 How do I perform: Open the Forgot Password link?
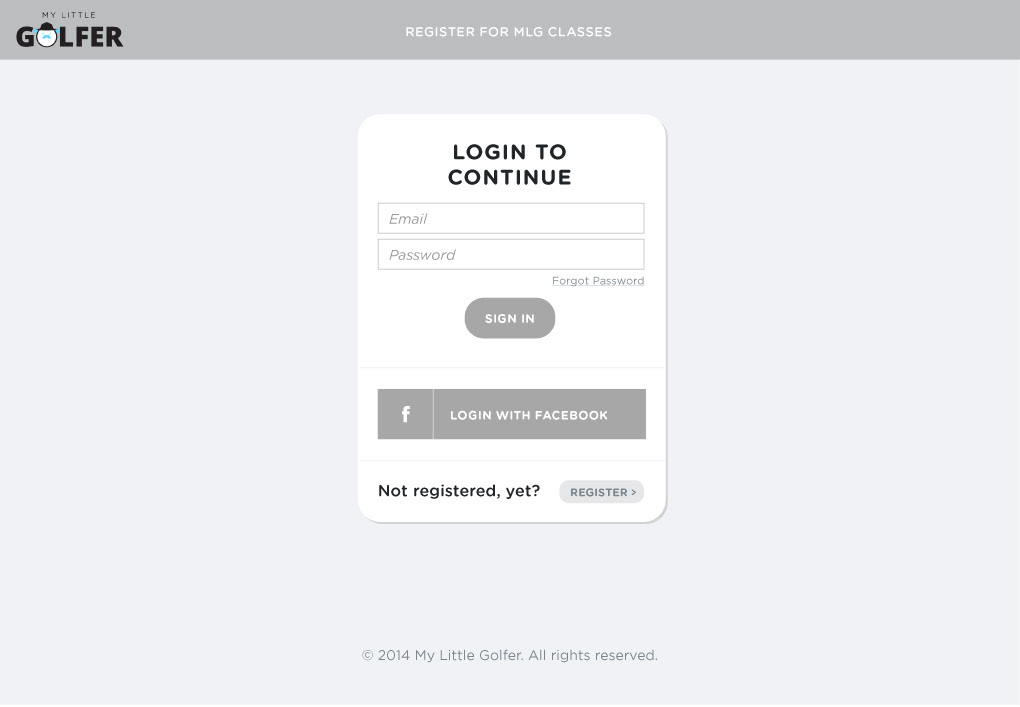tap(598, 281)
